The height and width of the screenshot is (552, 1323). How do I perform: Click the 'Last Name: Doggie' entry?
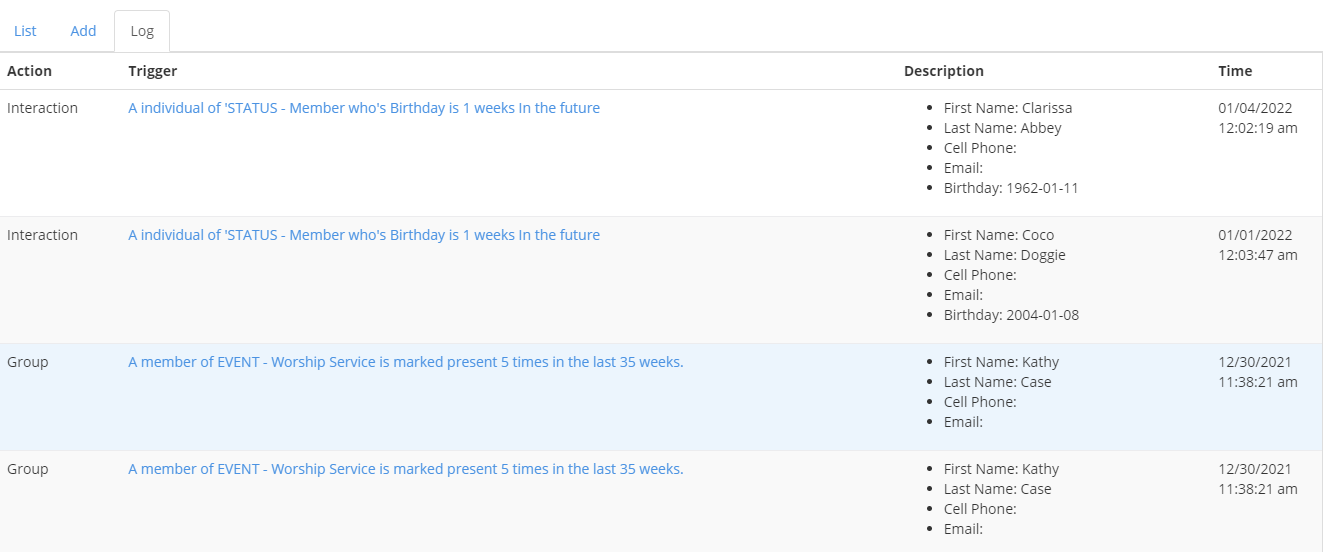pos(1004,255)
